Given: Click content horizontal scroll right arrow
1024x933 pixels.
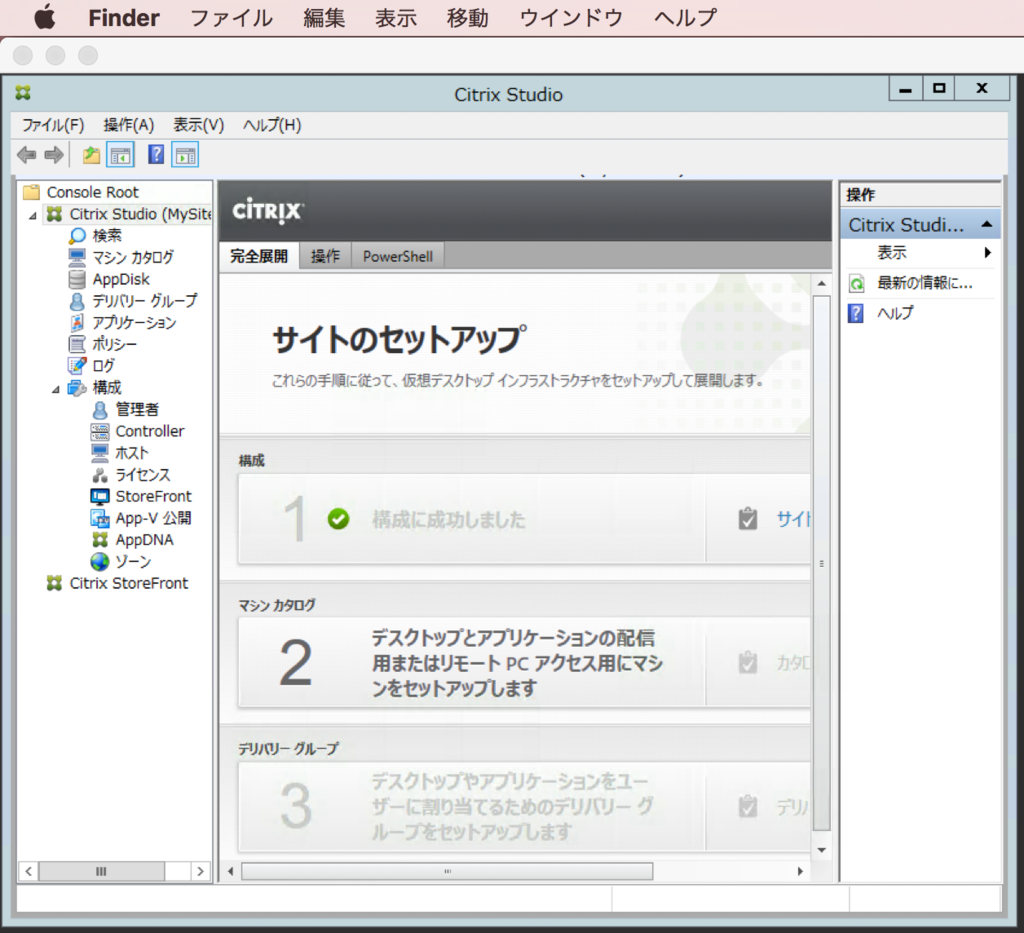Looking at the screenshot, I should pos(800,871).
